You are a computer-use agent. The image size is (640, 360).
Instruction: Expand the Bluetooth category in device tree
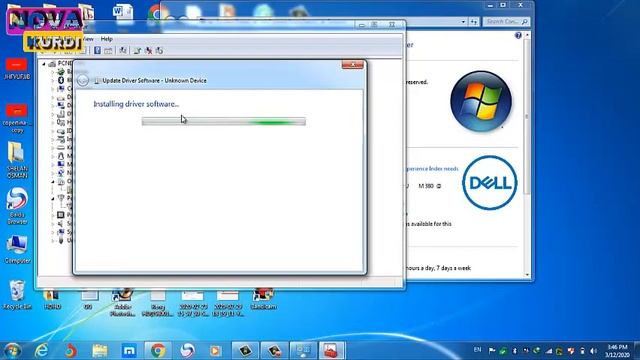pos(53,80)
